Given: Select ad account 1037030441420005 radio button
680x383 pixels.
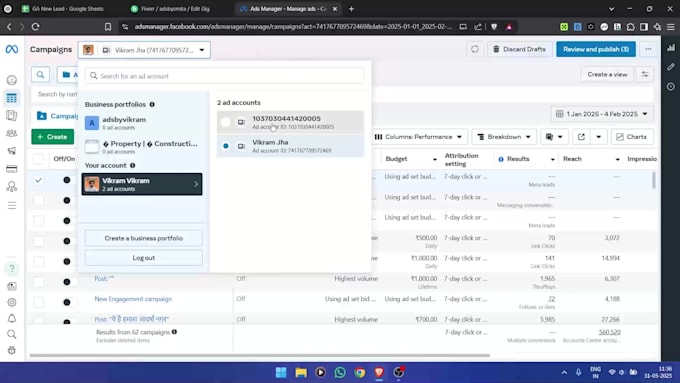Looking at the screenshot, I should click(226, 122).
